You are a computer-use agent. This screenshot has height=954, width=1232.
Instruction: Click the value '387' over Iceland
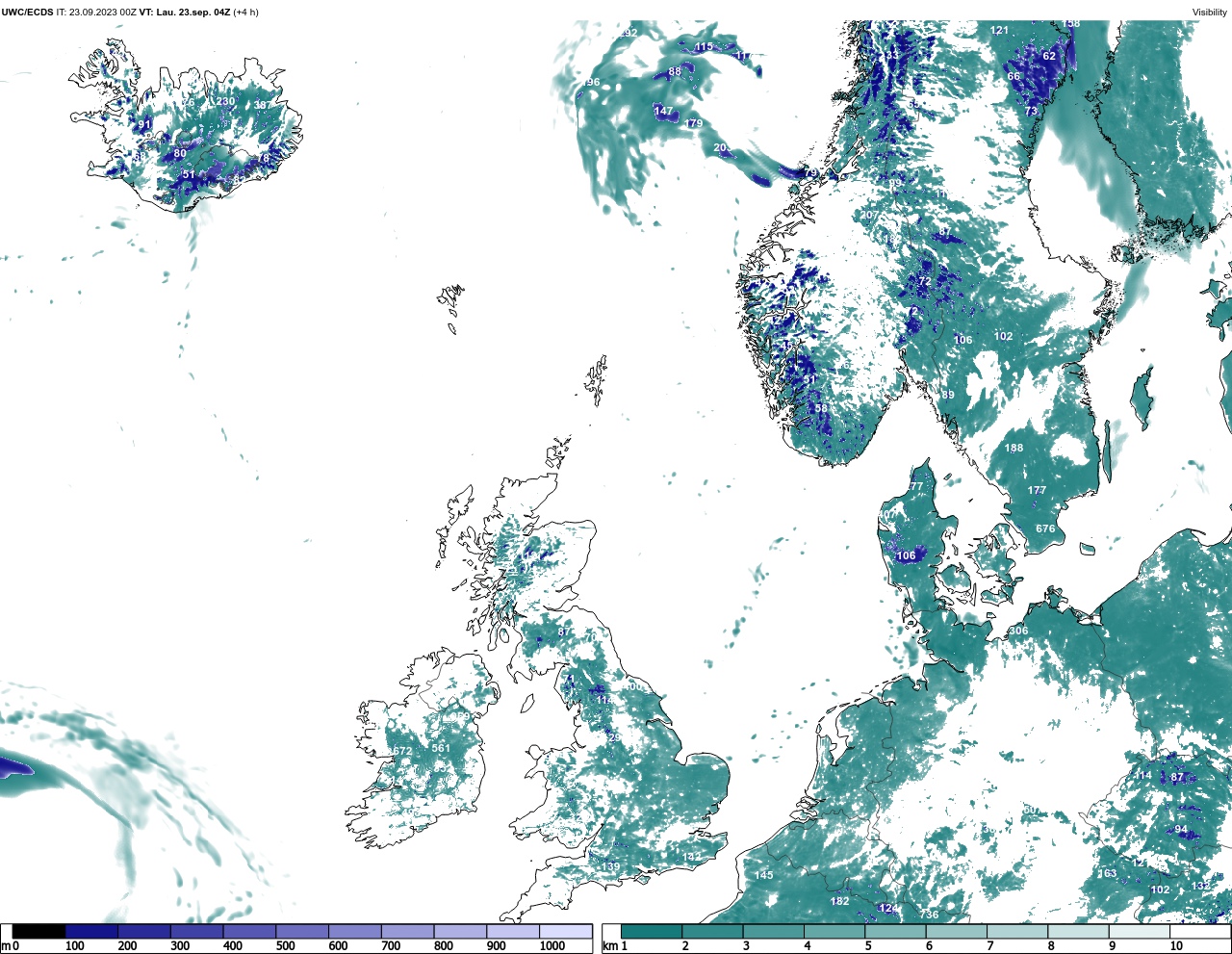[x=263, y=105]
